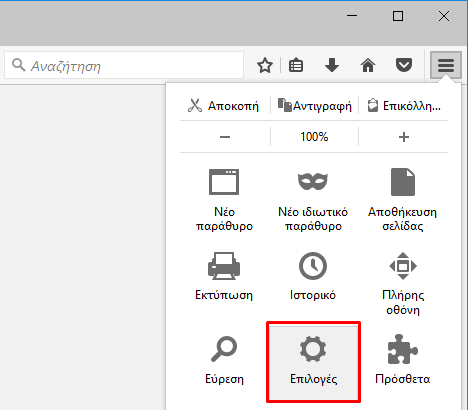Open Ιστορικό clock icon
The height and width of the screenshot is (410, 468).
313,277
